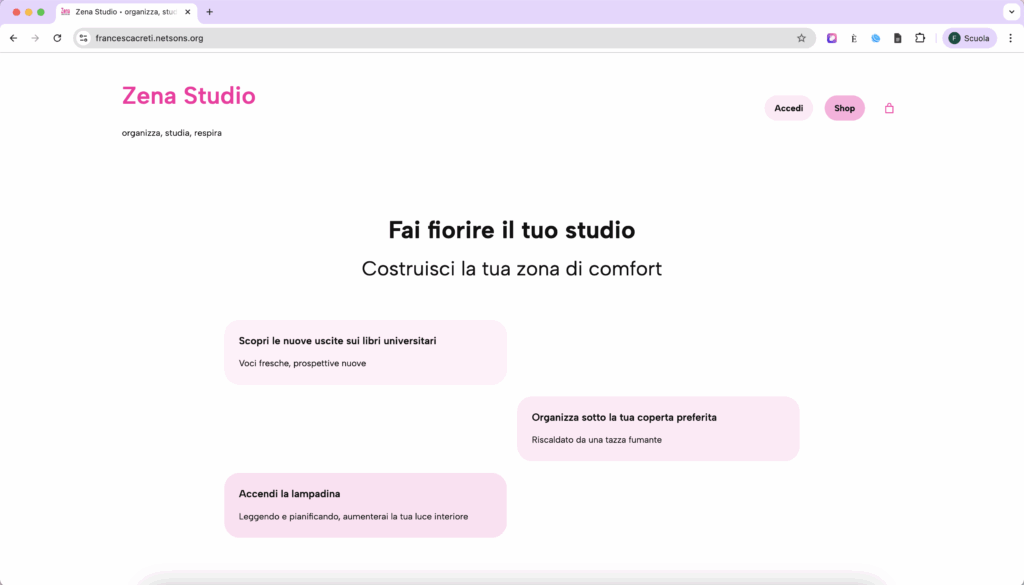Open the shopping bag cart icon

[x=889, y=108]
